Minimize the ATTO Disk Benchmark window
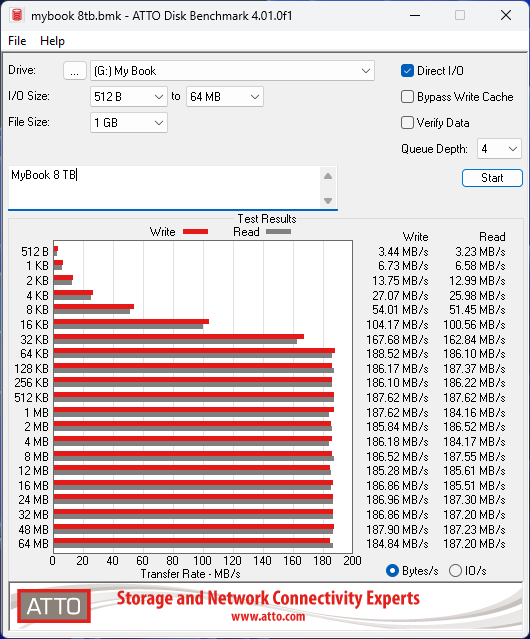Screen dimensions: 530x639 (x=415, y=15)
